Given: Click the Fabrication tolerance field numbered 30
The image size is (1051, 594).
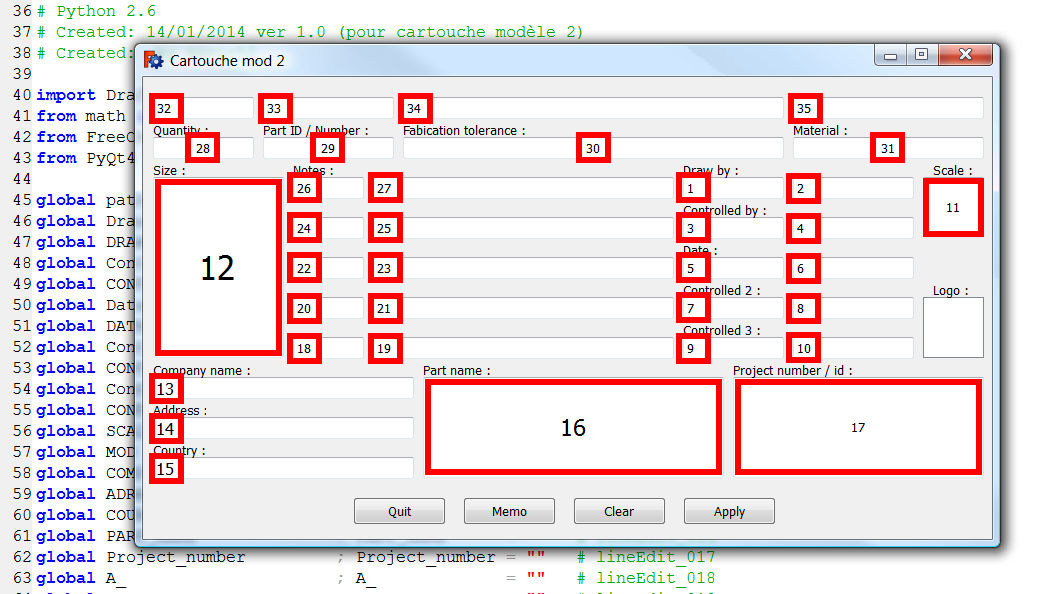Looking at the screenshot, I should 593,148.
